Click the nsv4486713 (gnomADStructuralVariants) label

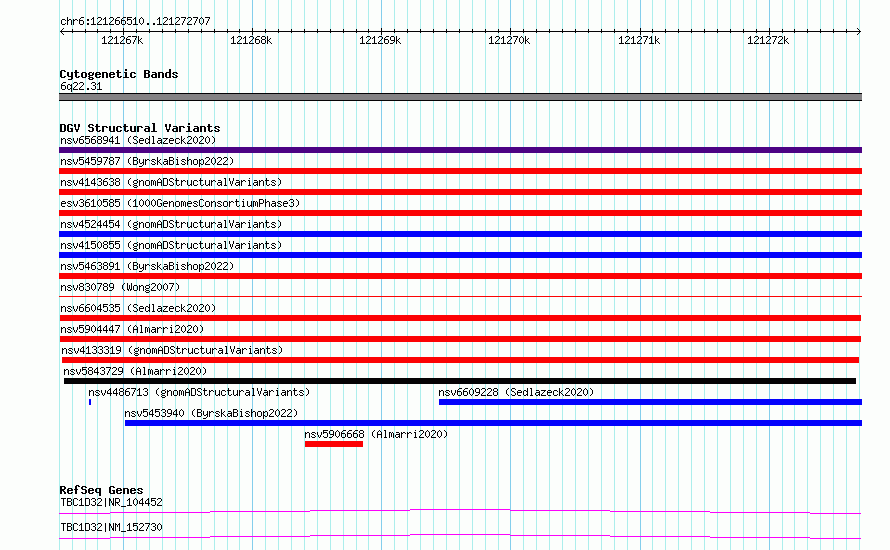(199, 392)
